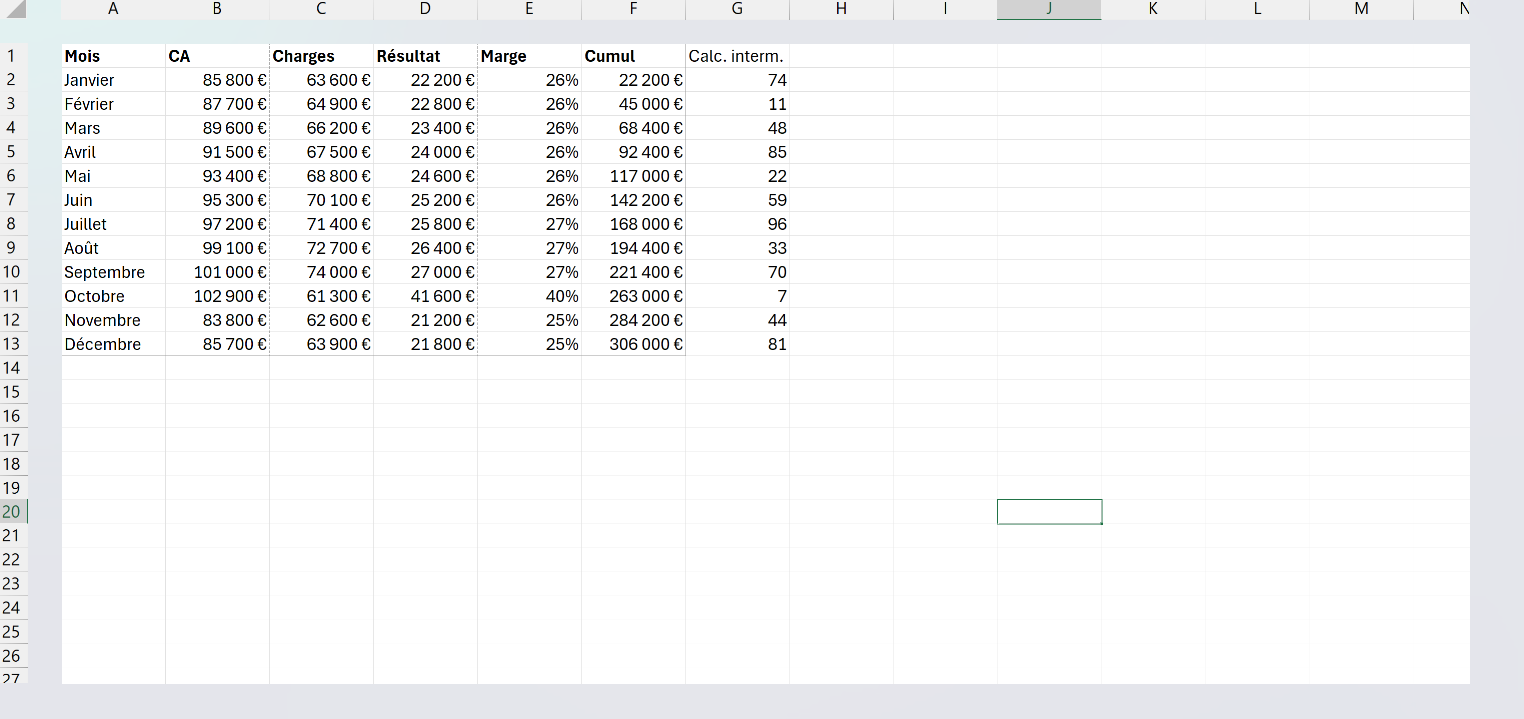
Task: Select row 1 header
Action: coord(12,56)
